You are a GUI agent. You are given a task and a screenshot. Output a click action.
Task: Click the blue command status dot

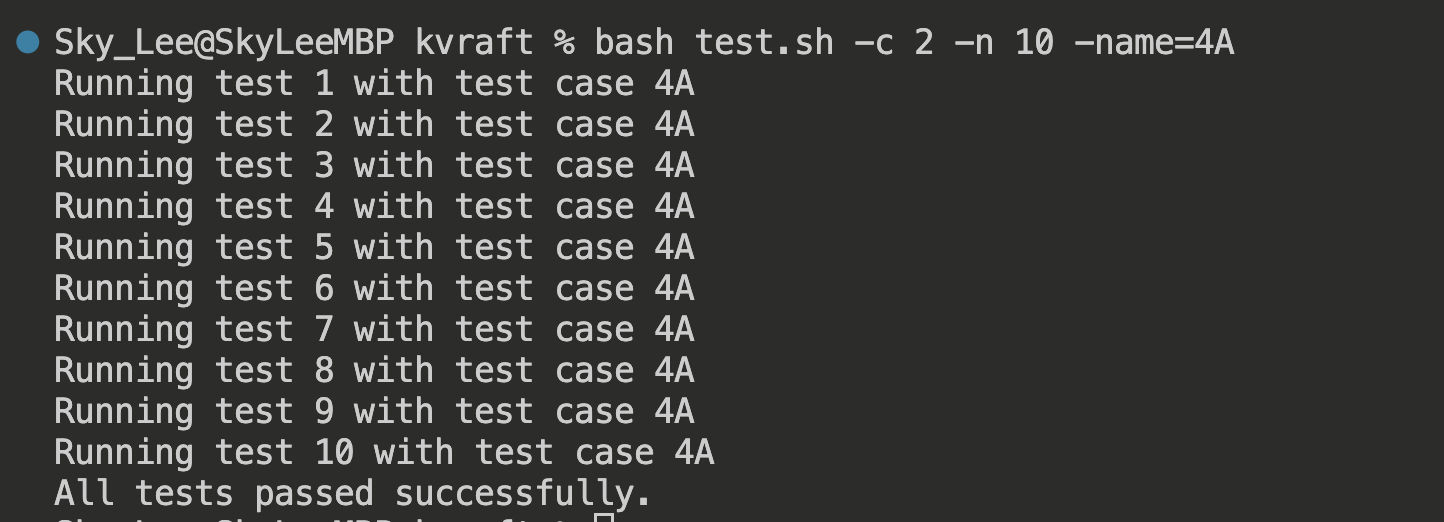pos(28,43)
